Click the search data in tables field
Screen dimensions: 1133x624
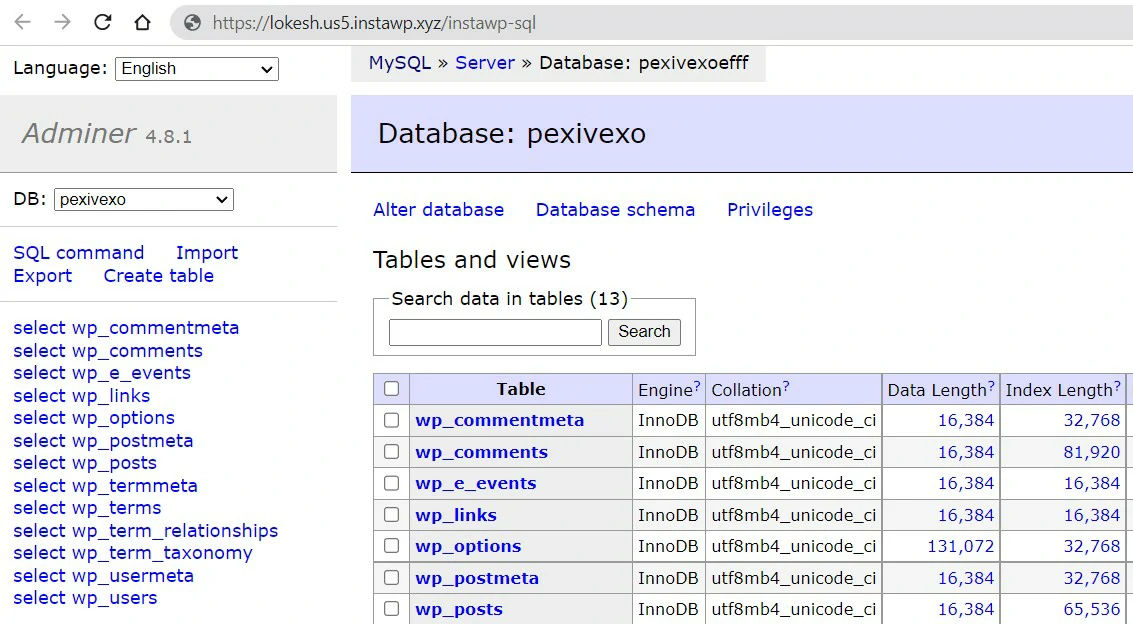[x=495, y=332]
